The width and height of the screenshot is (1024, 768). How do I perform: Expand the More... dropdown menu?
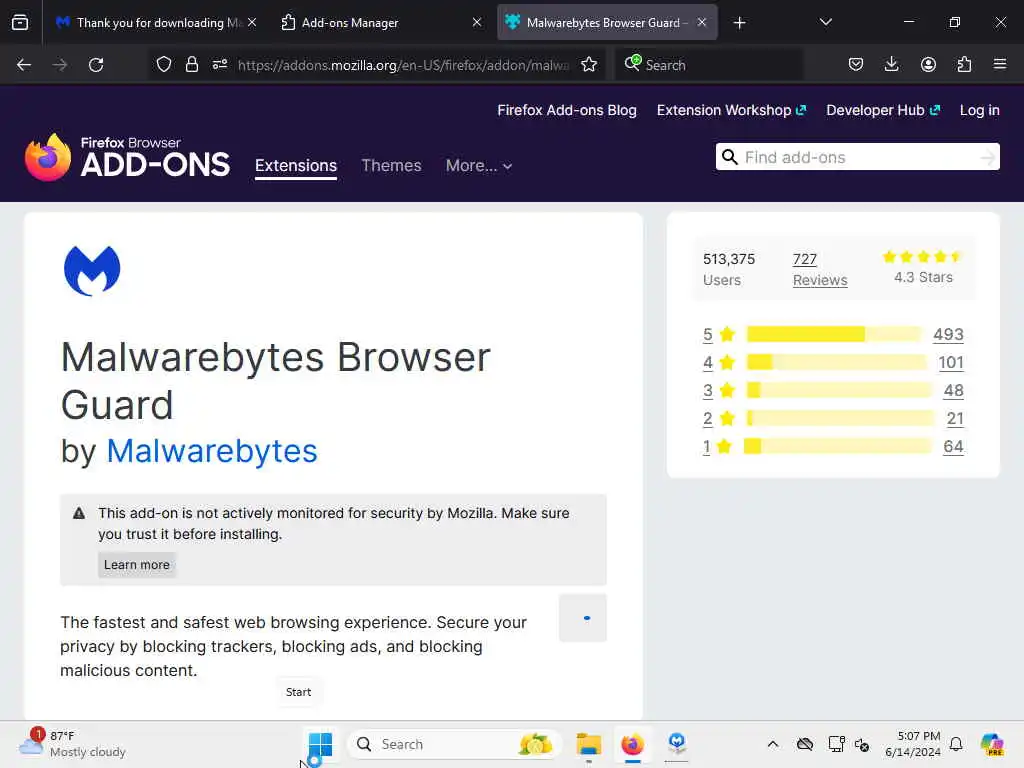pyautogui.click(x=479, y=165)
